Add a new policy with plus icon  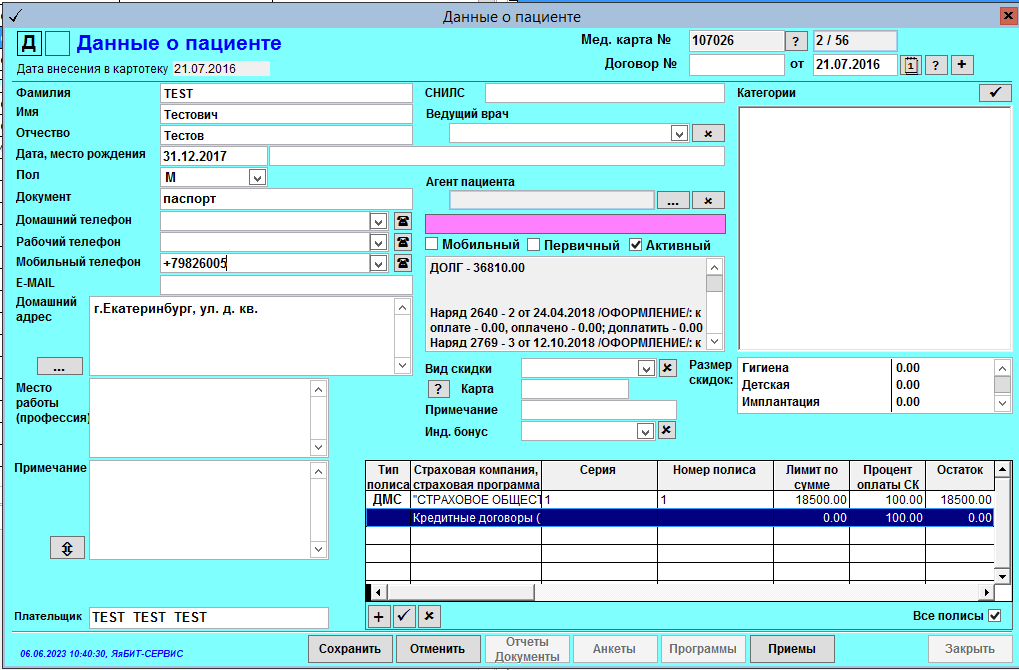[x=380, y=616]
